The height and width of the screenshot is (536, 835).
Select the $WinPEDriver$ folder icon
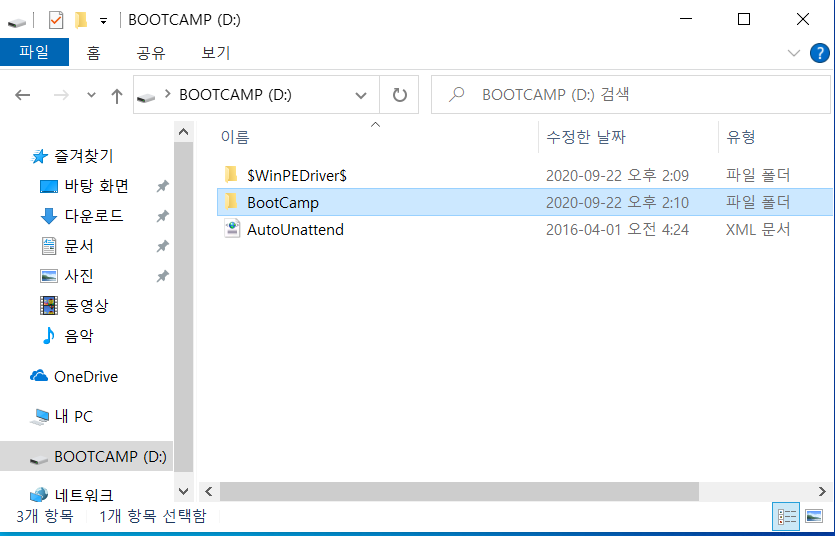(231, 175)
